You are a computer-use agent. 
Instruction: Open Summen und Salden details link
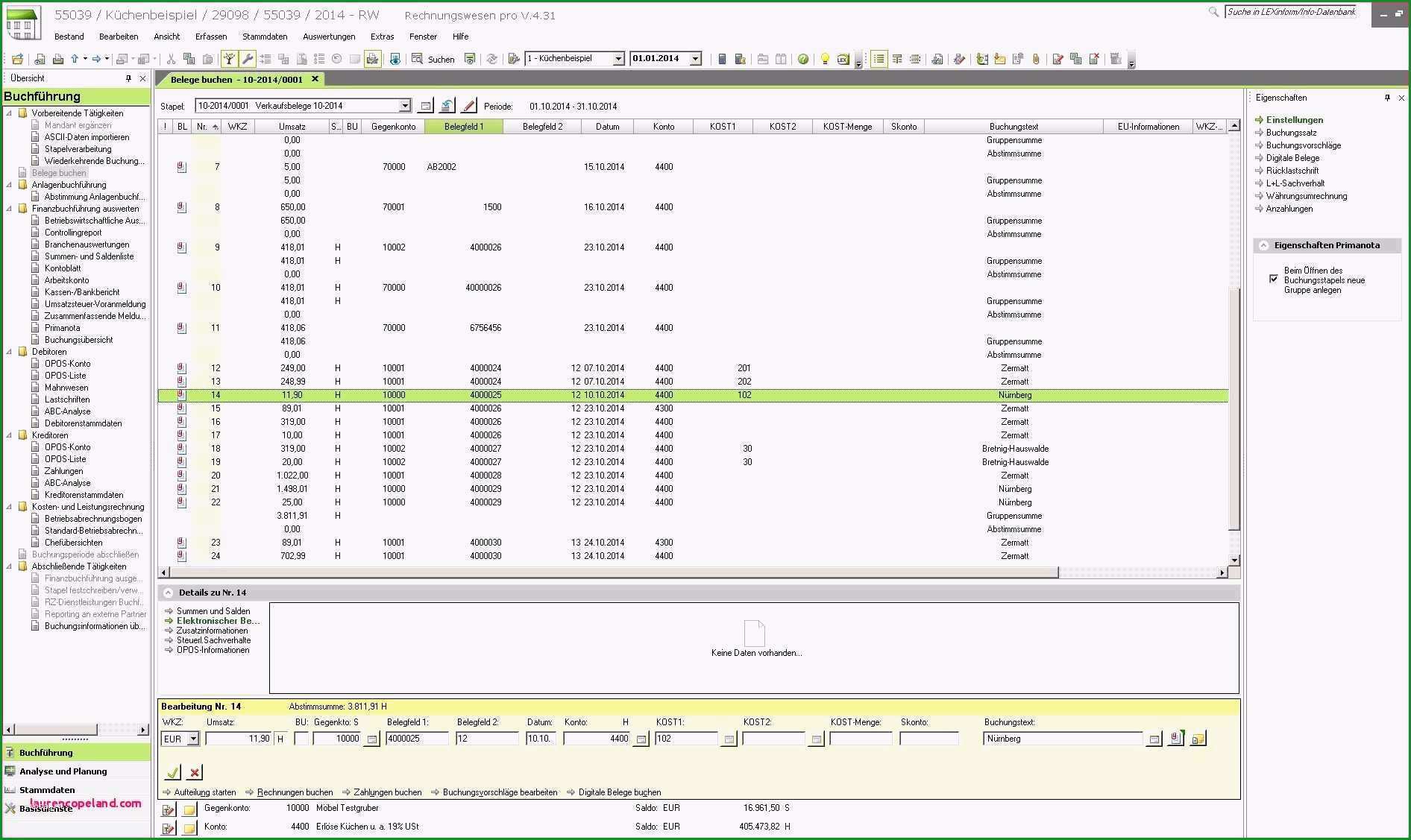click(213, 611)
